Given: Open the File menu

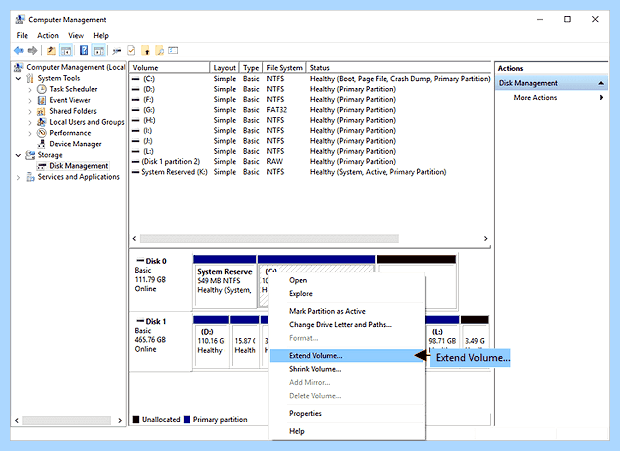Looking at the screenshot, I should tap(22, 36).
